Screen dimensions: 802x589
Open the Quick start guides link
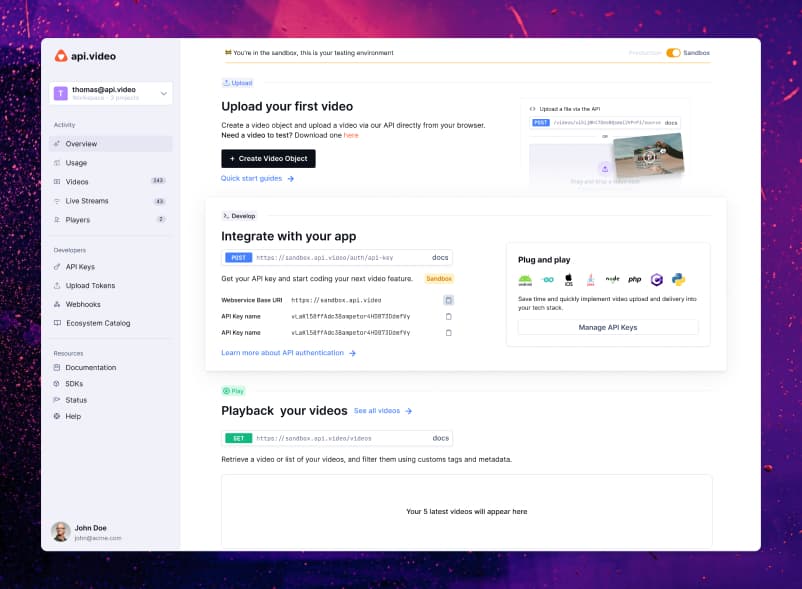tap(257, 178)
